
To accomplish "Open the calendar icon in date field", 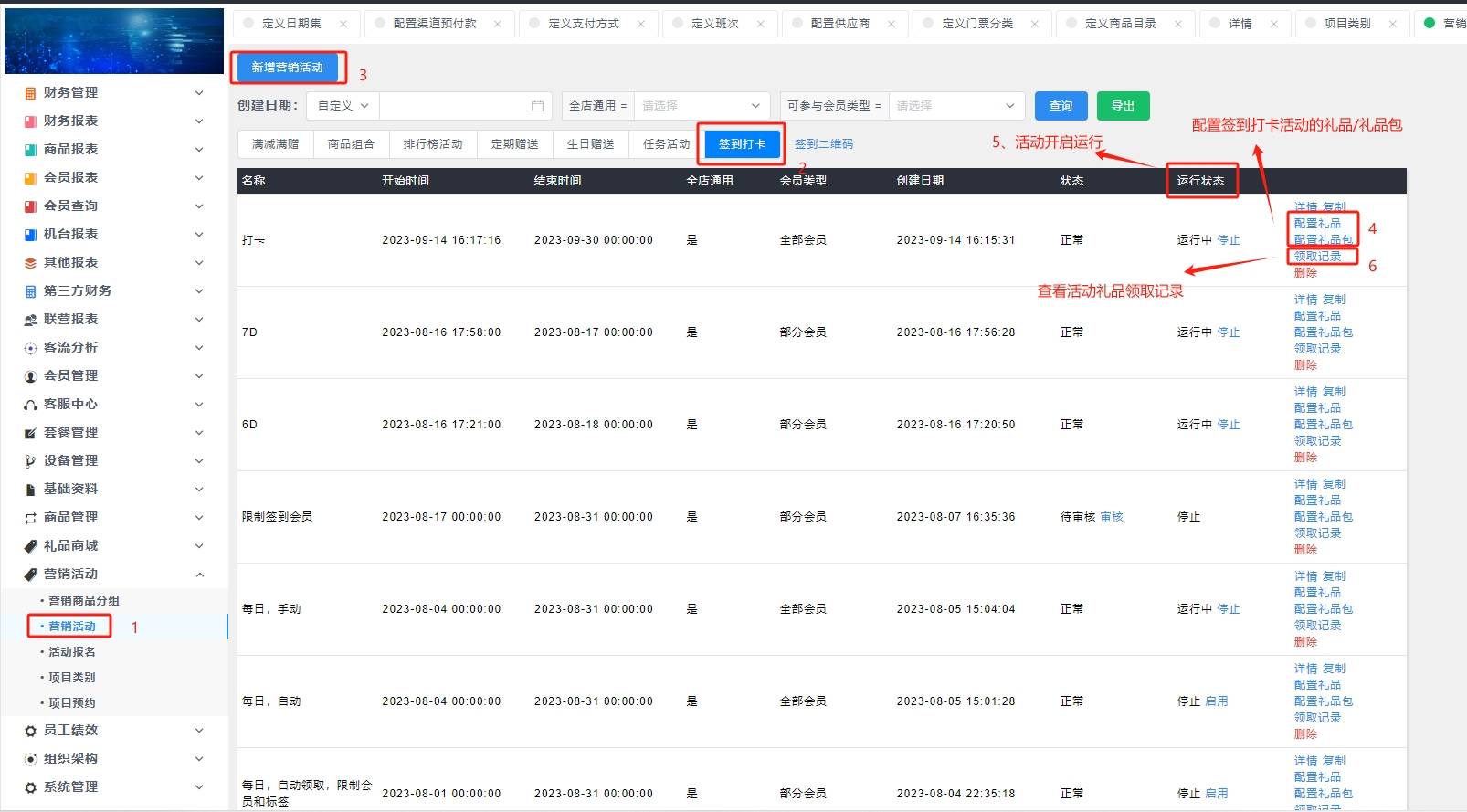I will click(x=537, y=106).
